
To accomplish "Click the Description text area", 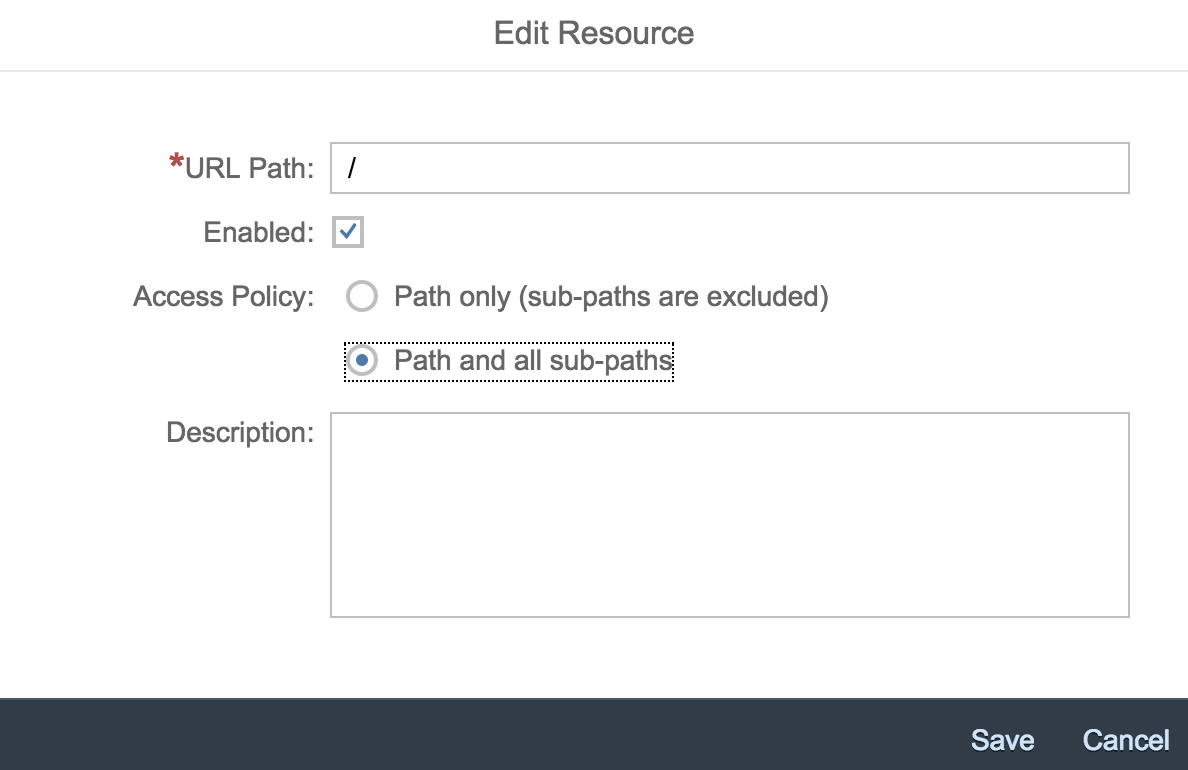I will click(x=730, y=515).
